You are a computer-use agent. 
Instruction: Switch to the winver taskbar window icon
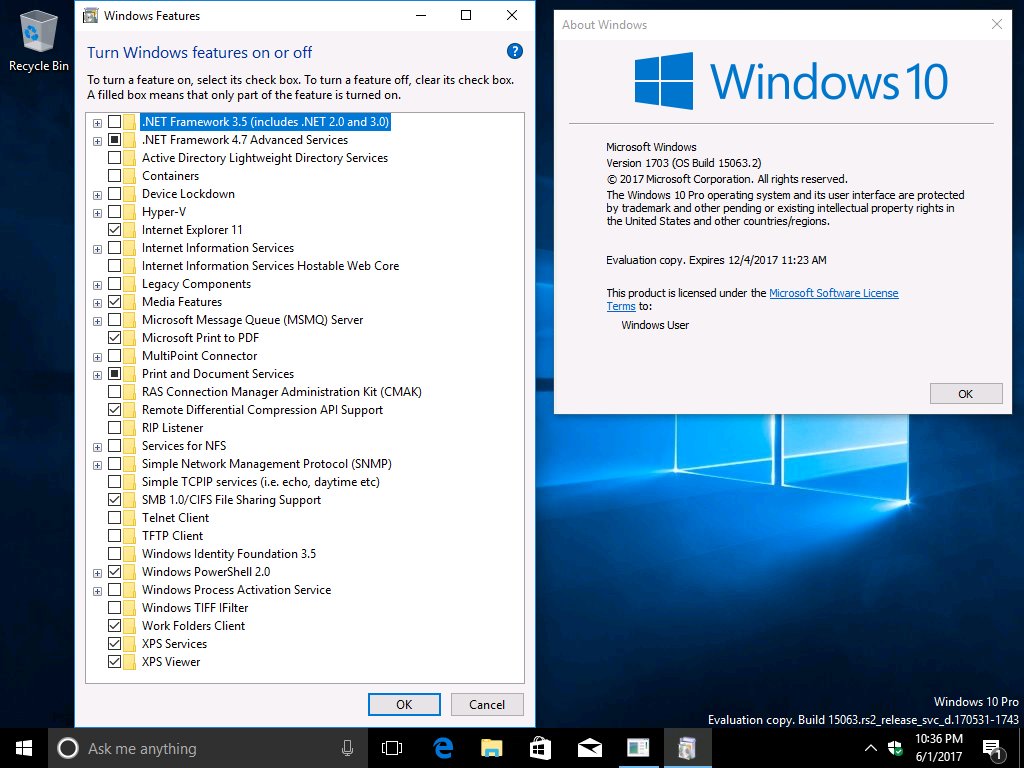point(638,748)
